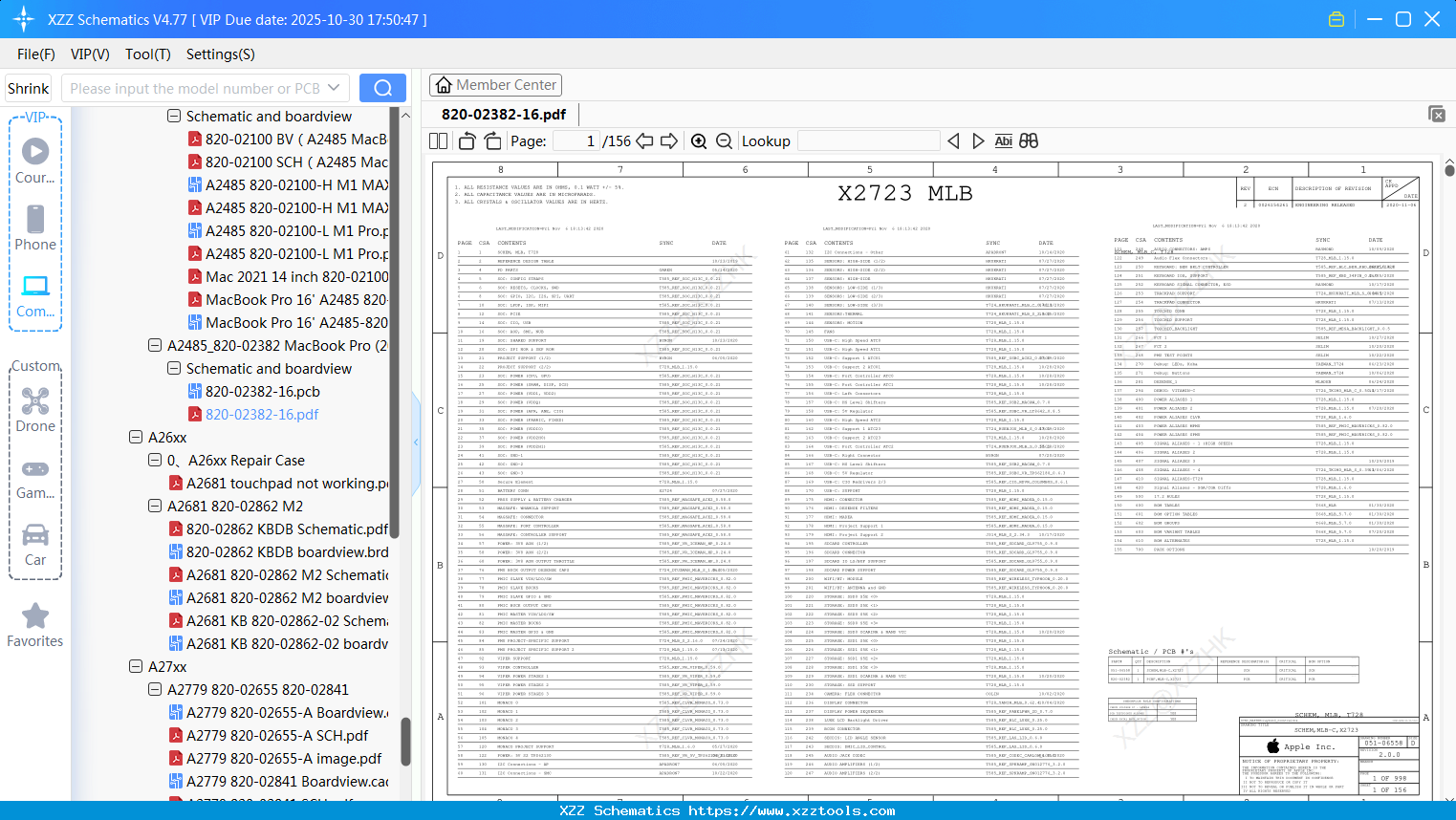This screenshot has height=820, width=1456.
Task: Click the page number input box
Action: (x=576, y=141)
